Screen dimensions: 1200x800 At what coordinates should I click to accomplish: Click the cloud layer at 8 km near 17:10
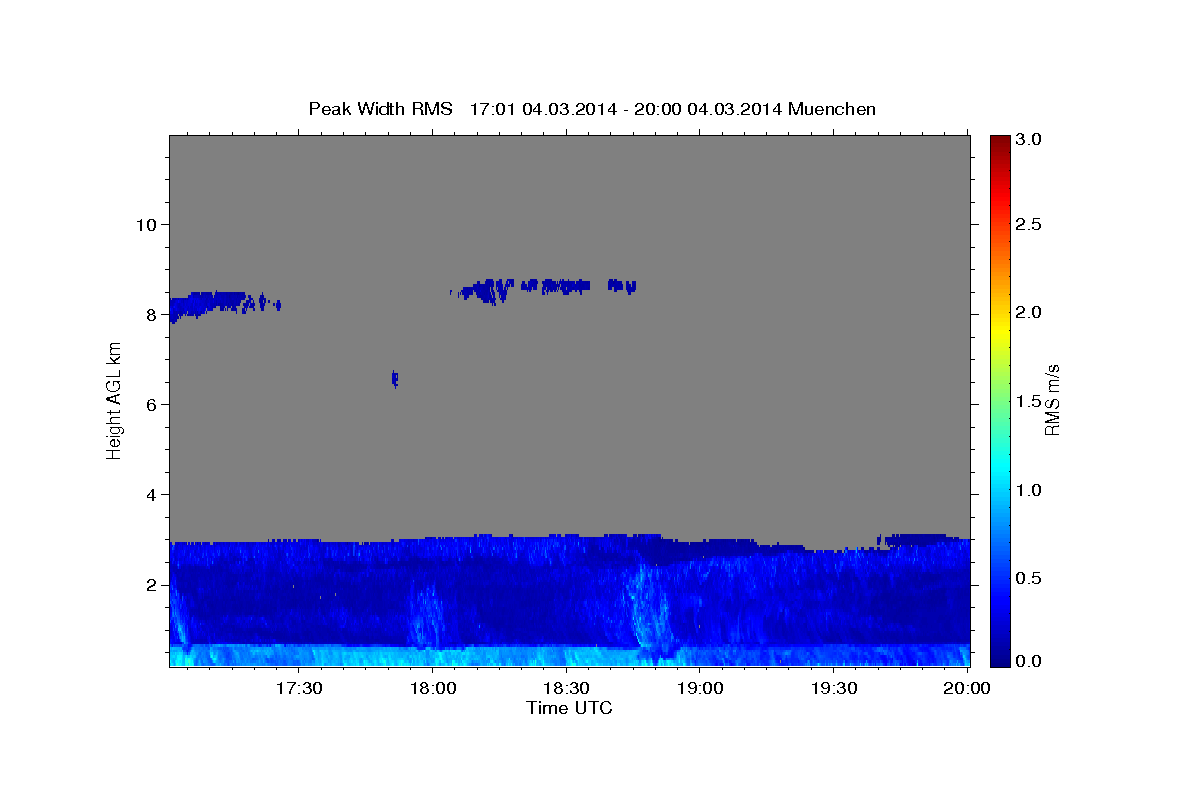(208, 303)
